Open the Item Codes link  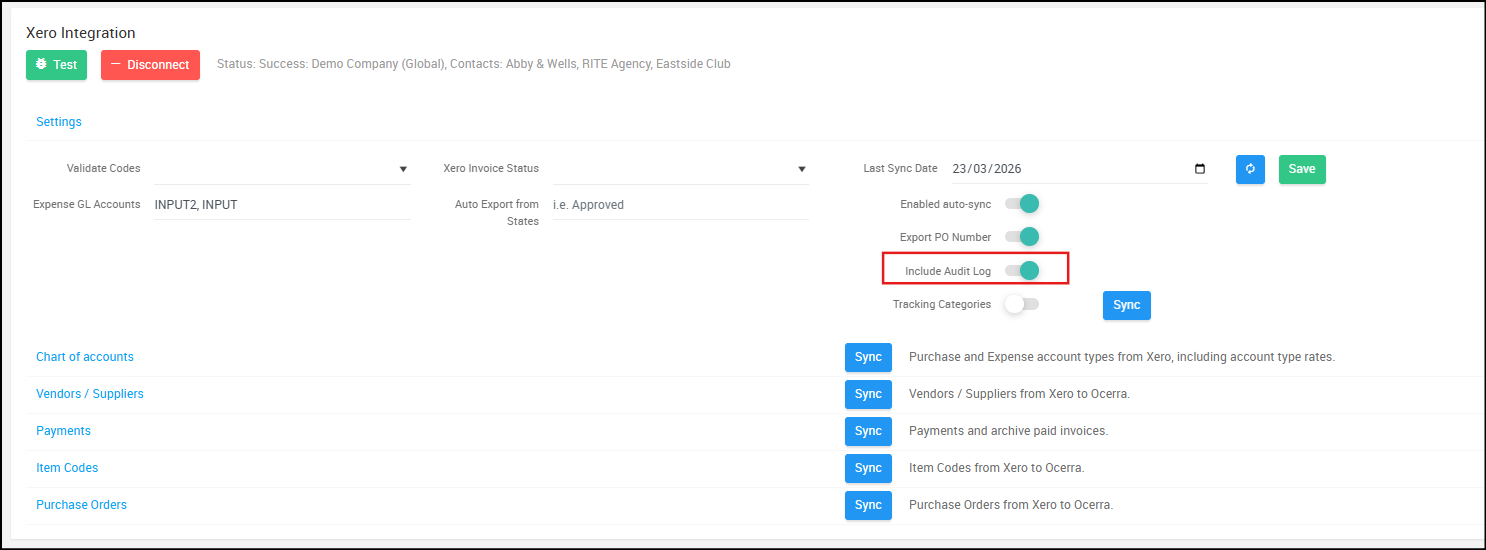[x=67, y=468]
